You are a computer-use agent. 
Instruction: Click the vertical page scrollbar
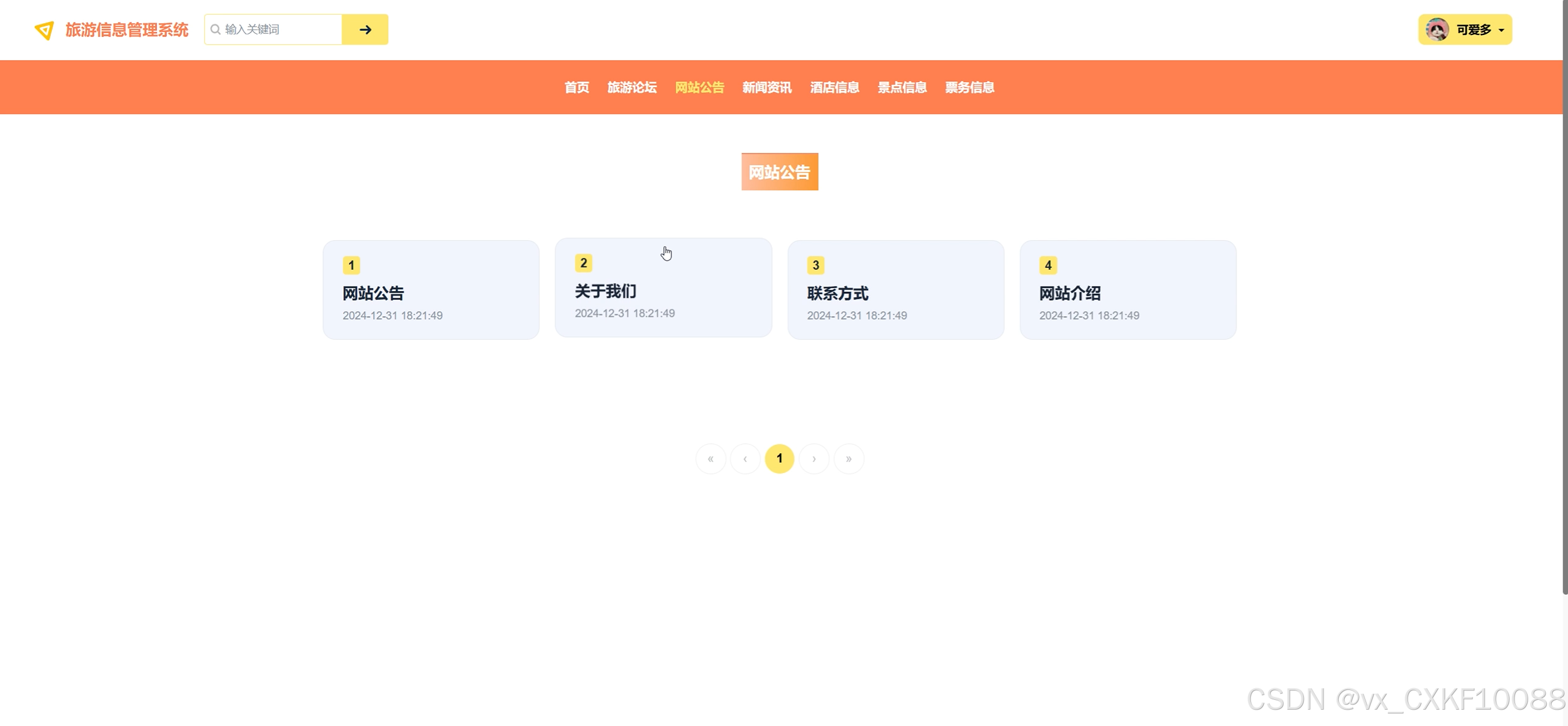coord(1565,298)
